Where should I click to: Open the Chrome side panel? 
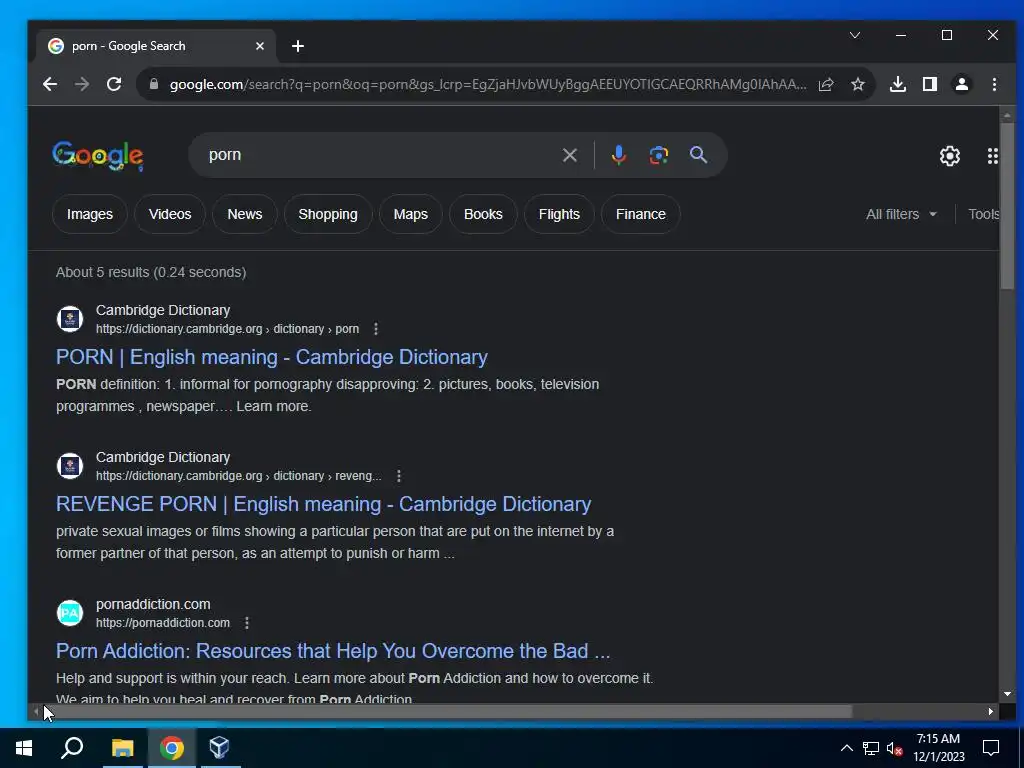click(929, 84)
